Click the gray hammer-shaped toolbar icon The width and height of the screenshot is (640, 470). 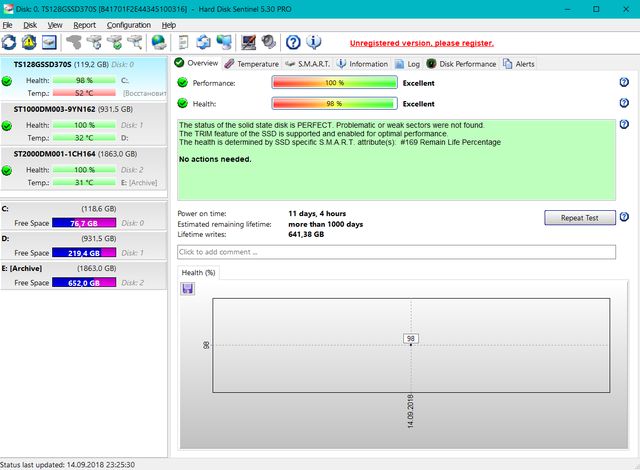pos(74,42)
